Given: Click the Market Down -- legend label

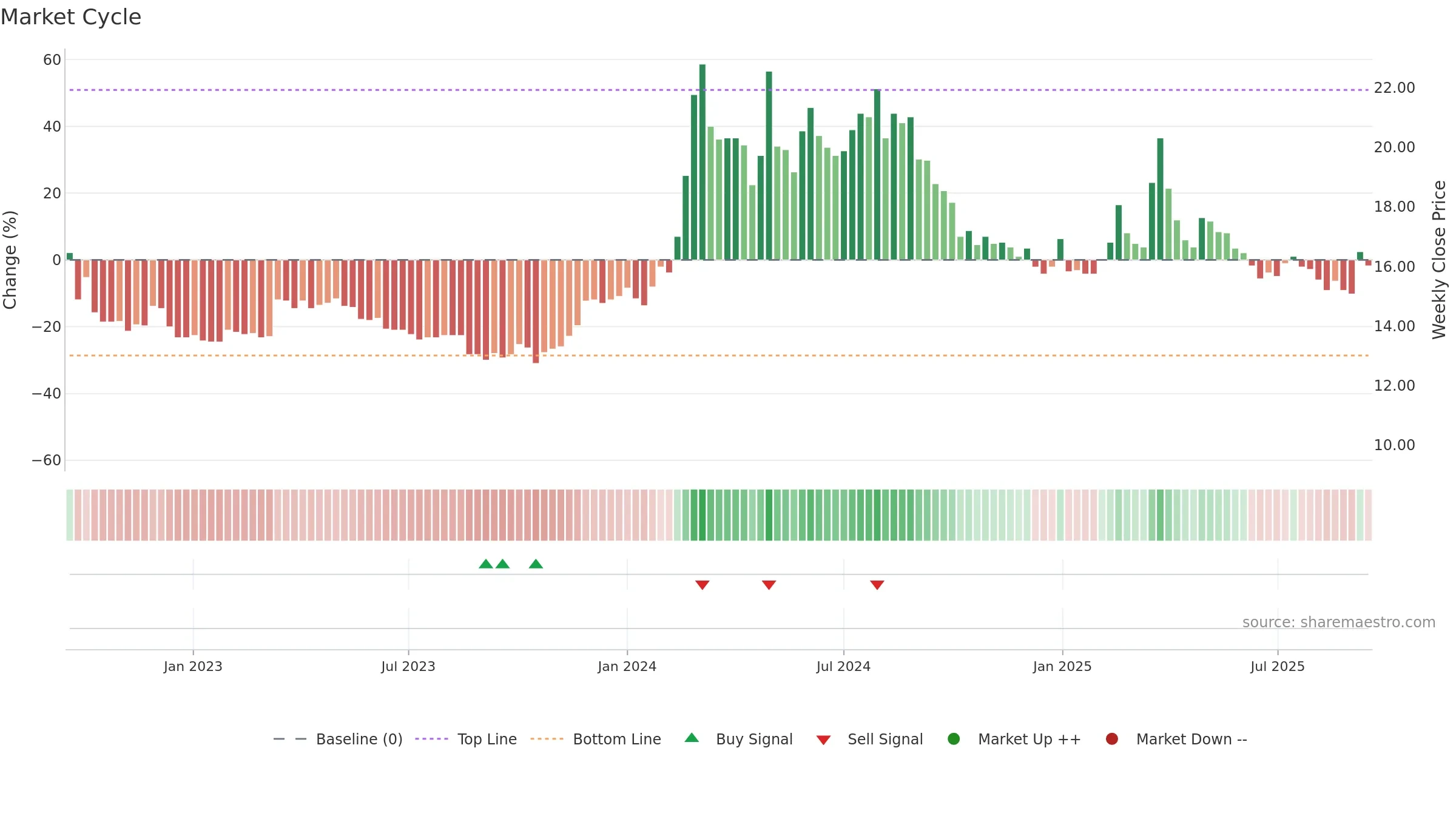Looking at the screenshot, I should coord(1191,739).
